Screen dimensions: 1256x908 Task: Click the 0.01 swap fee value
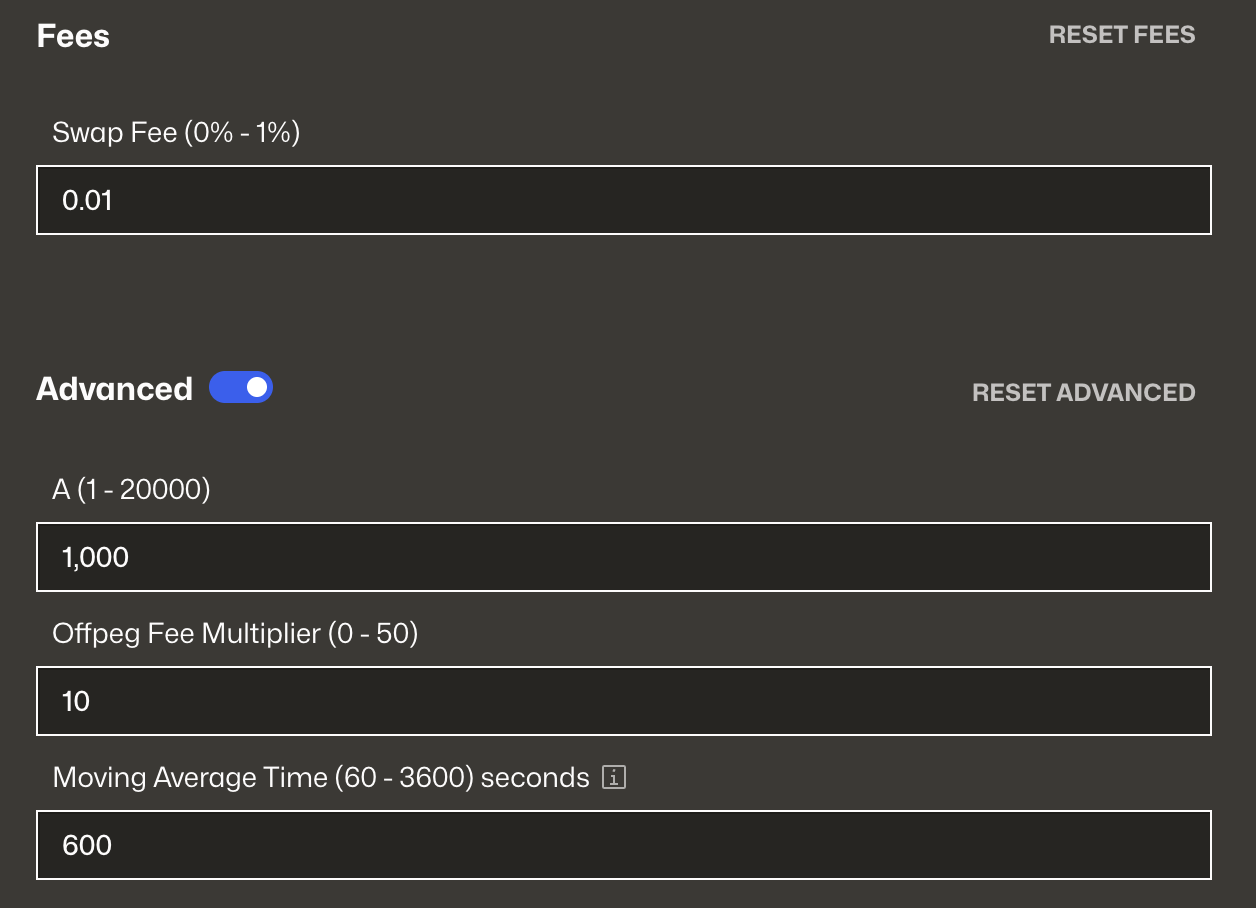(x=87, y=200)
